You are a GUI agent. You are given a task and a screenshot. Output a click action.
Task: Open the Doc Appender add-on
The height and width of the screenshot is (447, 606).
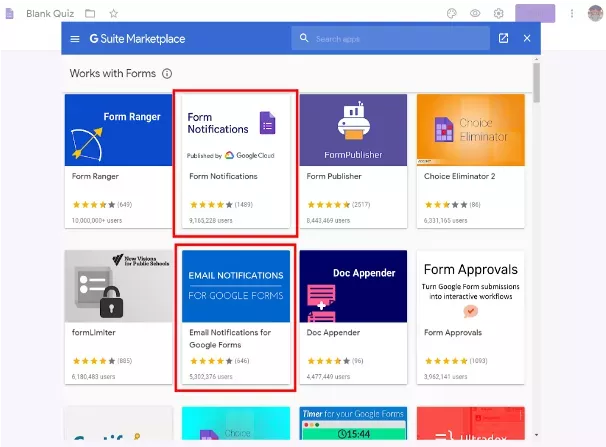tap(353, 315)
